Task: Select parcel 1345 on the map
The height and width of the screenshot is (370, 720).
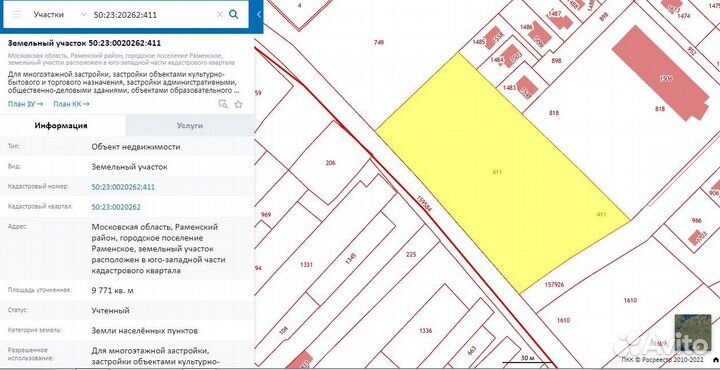Action: (350, 258)
